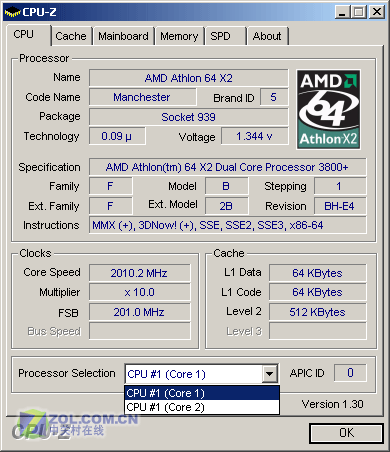Click the processor Name field
The height and width of the screenshot is (452, 390).
(x=189, y=78)
